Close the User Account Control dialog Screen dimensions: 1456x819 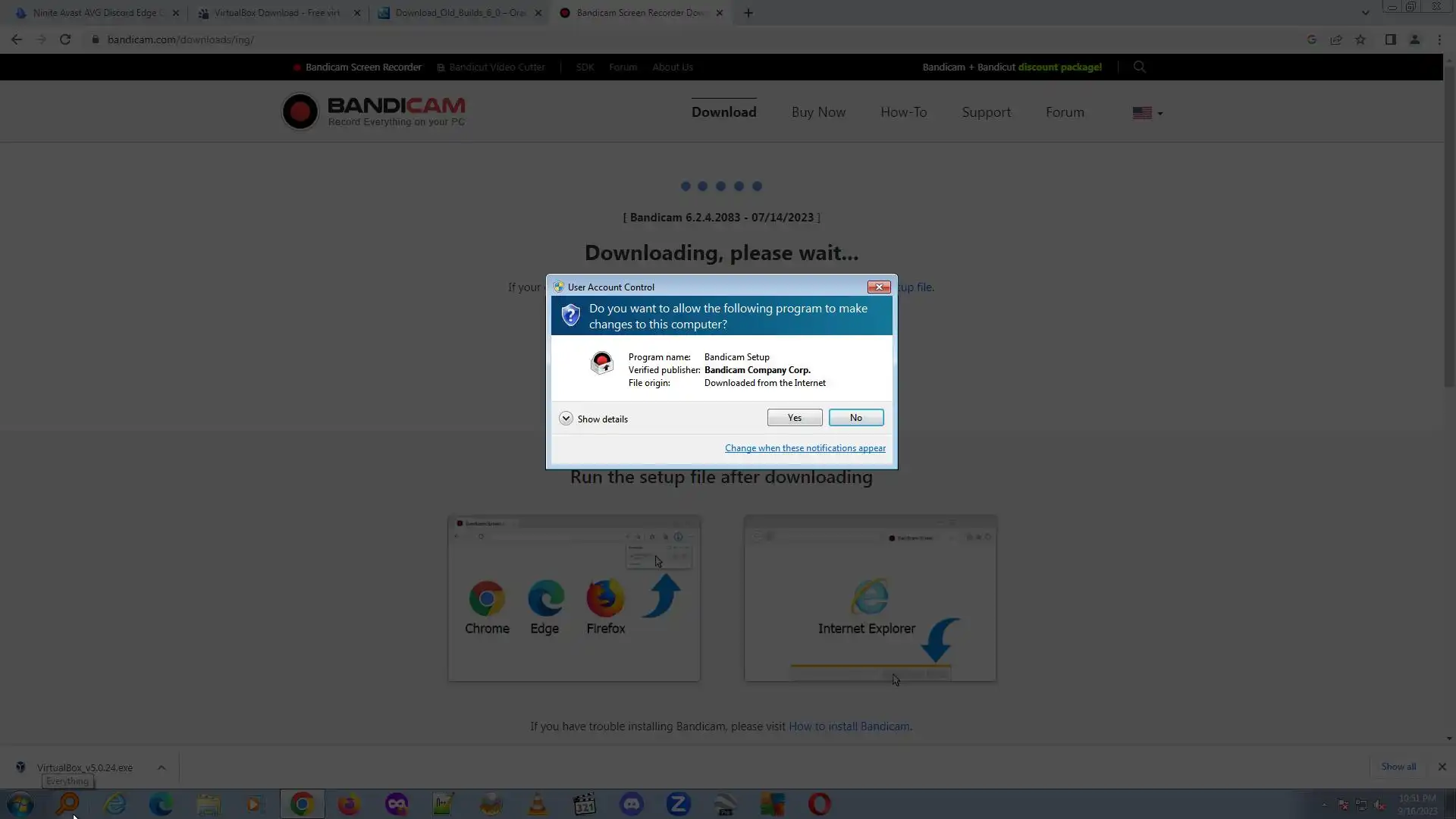click(878, 287)
